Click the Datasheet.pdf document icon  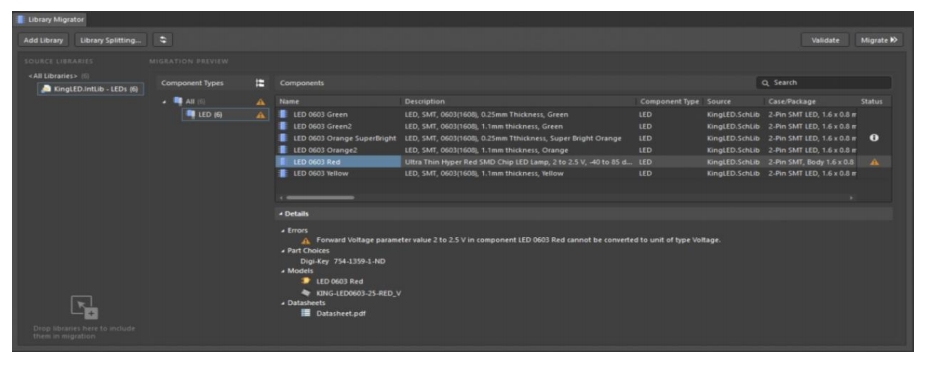306,313
